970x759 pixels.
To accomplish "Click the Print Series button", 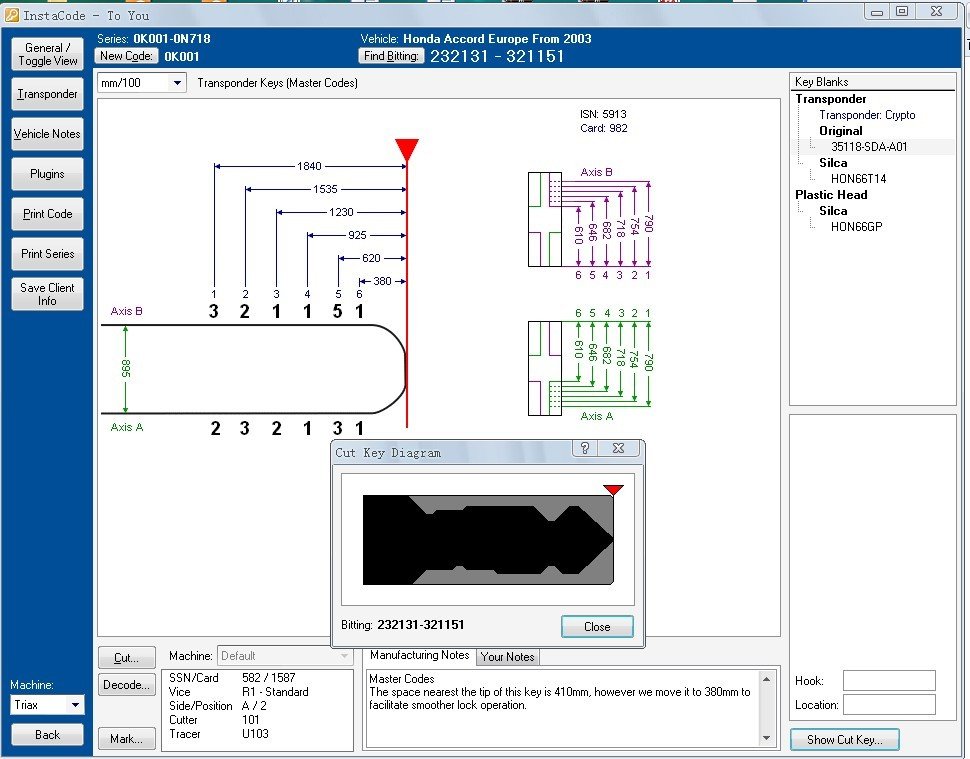I will (48, 254).
